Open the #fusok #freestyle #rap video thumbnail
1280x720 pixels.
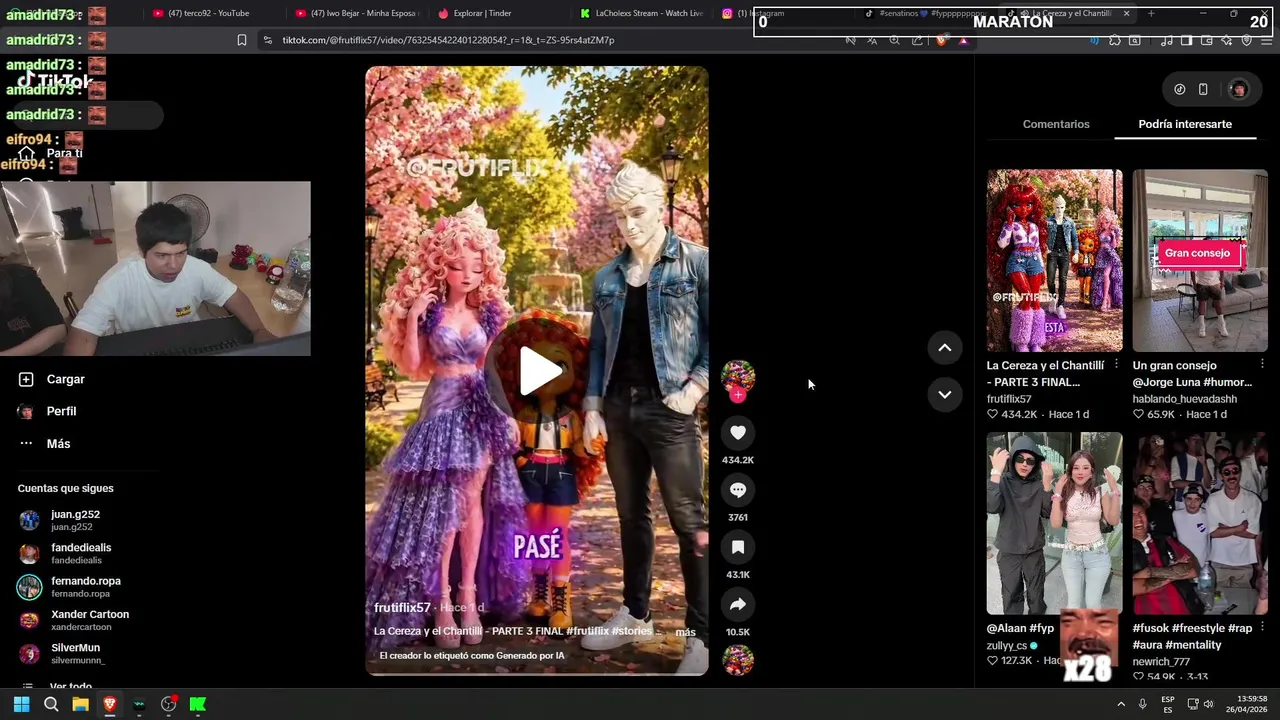click(1200, 523)
